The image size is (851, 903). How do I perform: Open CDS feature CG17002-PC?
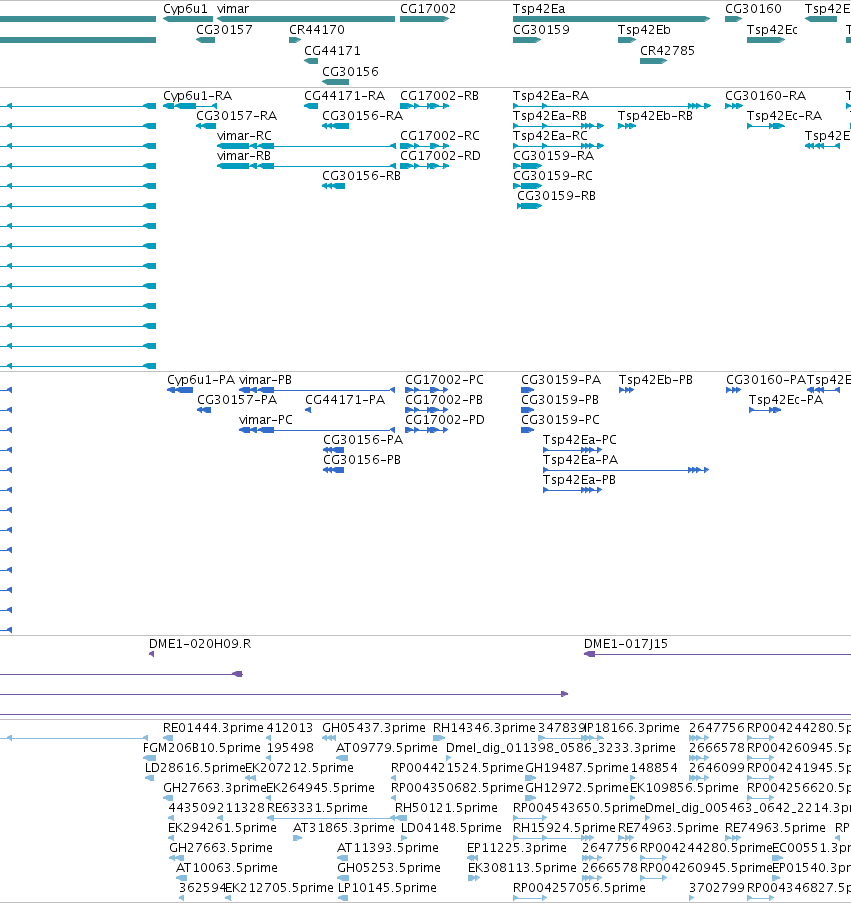(444, 380)
